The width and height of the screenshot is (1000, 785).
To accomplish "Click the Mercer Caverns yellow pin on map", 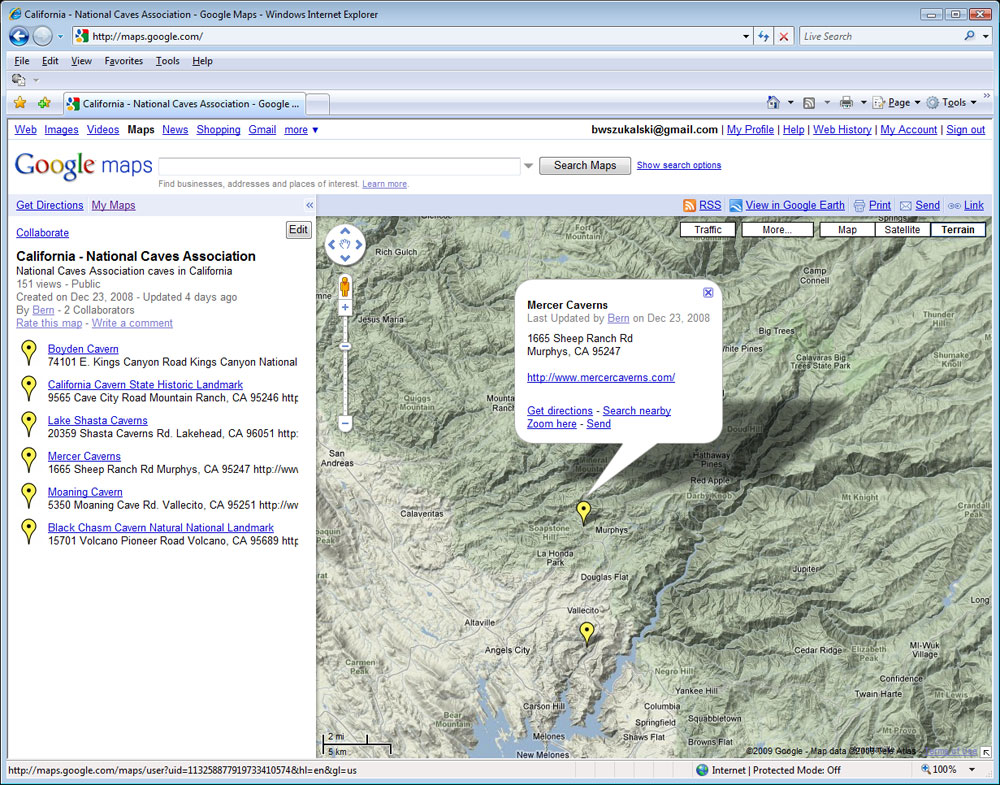I will point(584,512).
